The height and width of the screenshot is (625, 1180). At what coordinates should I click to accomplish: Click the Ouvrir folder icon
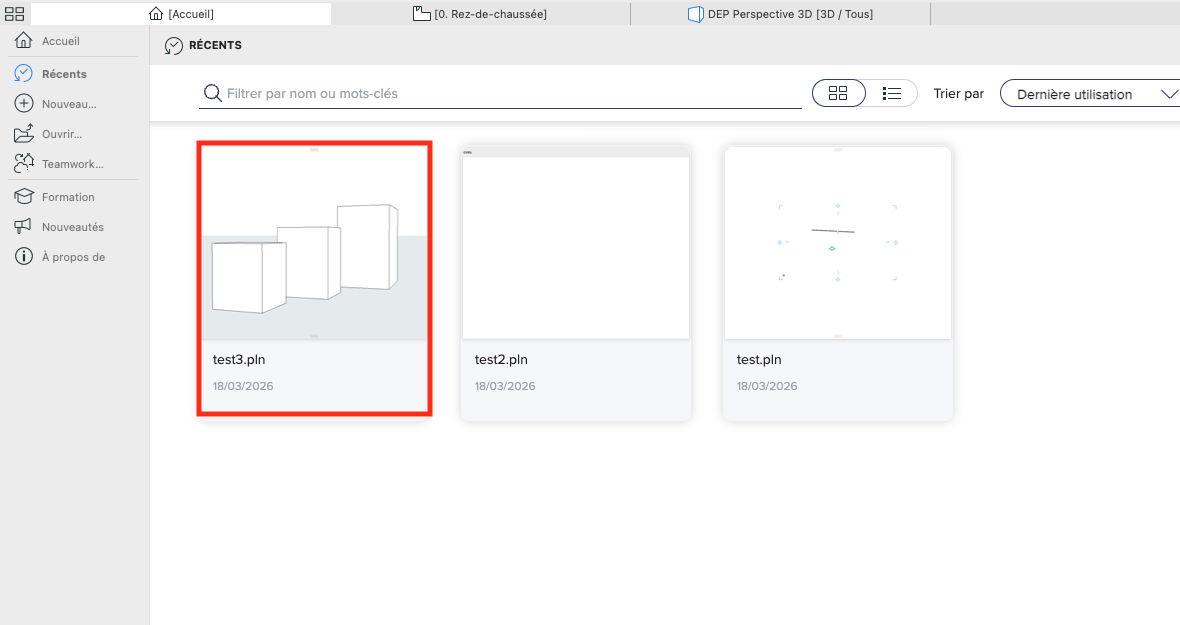point(23,133)
